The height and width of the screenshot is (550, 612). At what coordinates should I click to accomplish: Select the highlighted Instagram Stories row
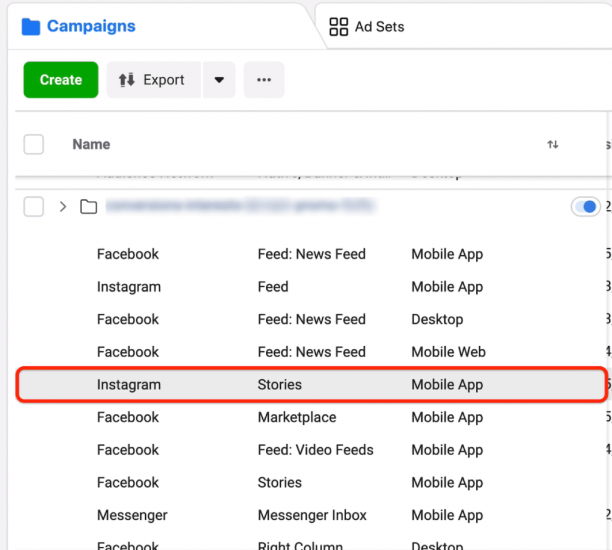click(x=310, y=384)
